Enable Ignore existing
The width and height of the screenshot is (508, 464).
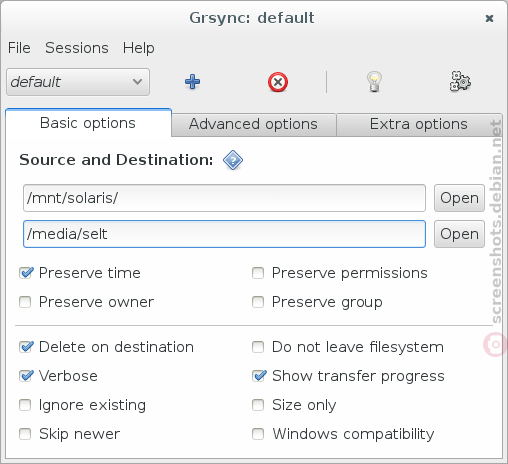point(25,405)
